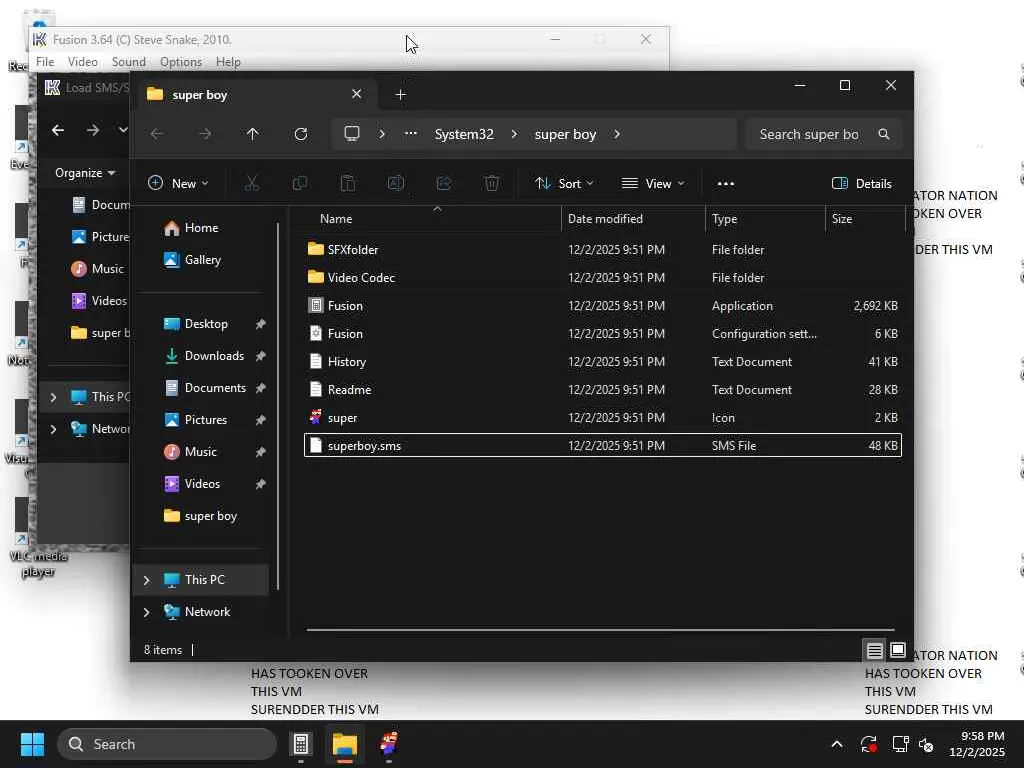
Task: Click the Delete trash icon
Action: [x=492, y=184]
